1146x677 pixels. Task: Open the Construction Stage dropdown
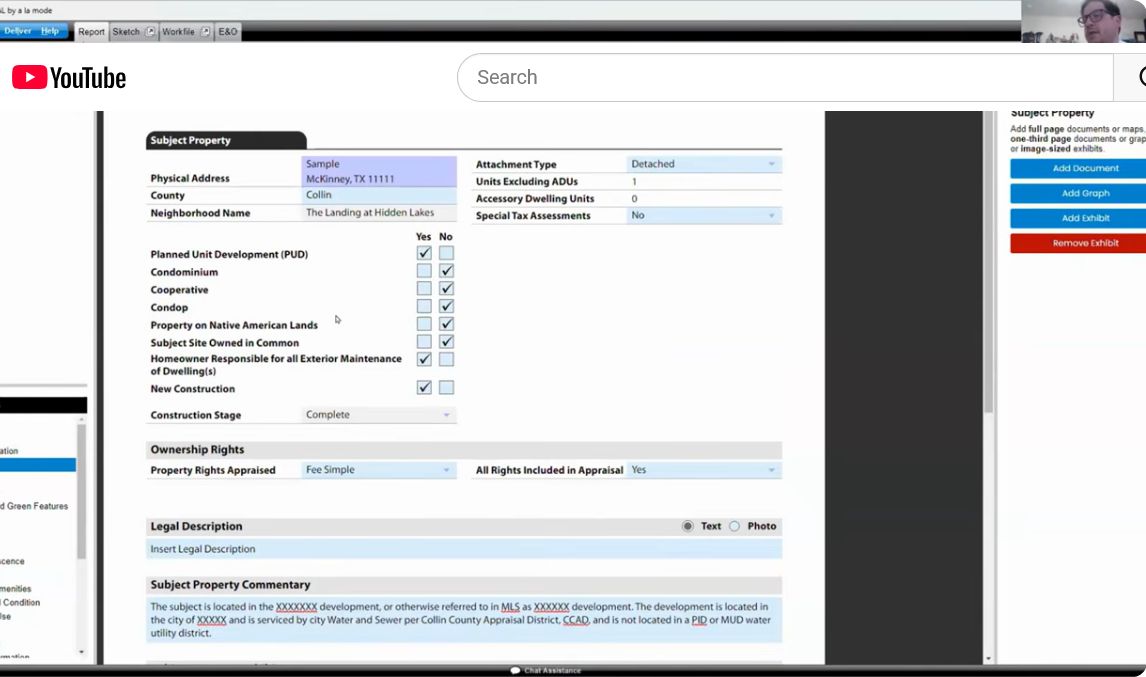(x=379, y=415)
